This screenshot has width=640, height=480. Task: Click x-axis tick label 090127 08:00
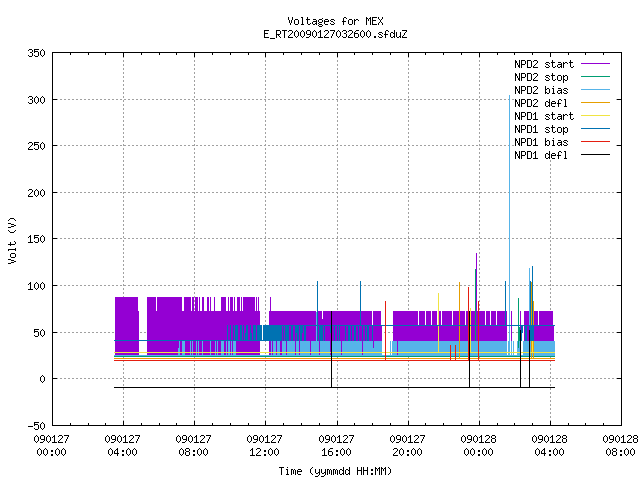pyautogui.click(x=193, y=446)
